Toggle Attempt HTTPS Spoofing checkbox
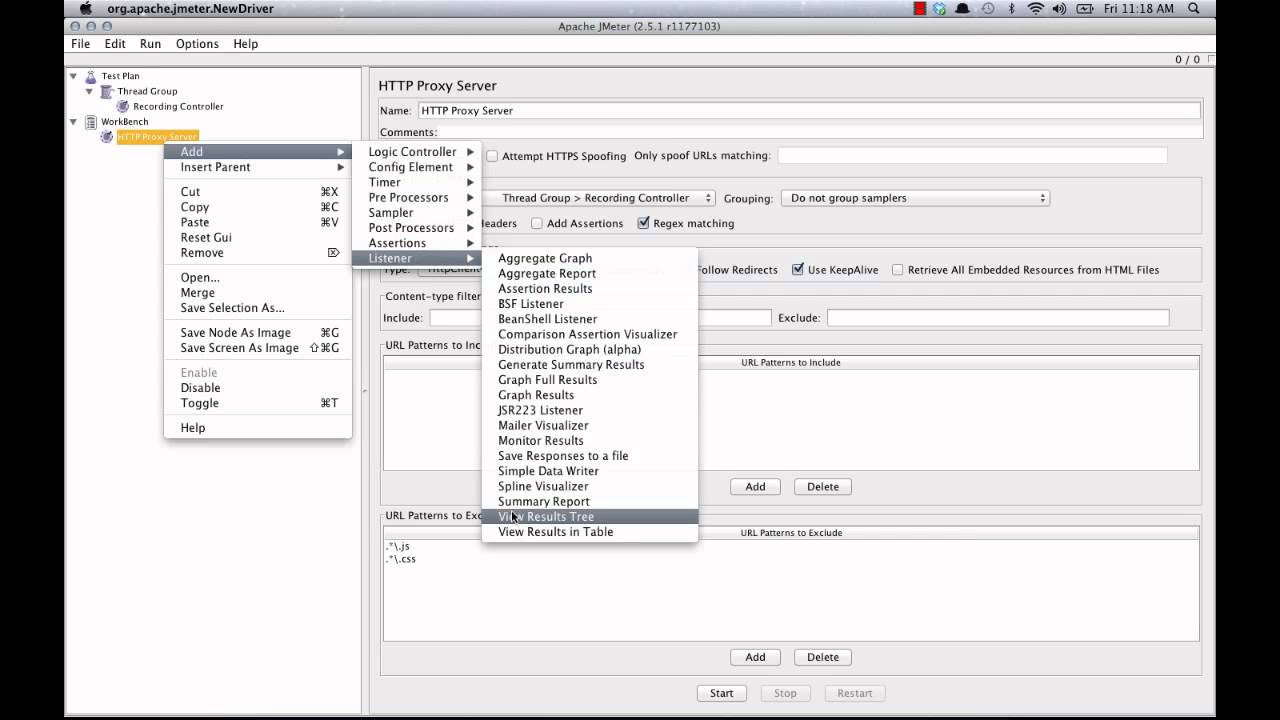The image size is (1280, 720). pos(492,156)
